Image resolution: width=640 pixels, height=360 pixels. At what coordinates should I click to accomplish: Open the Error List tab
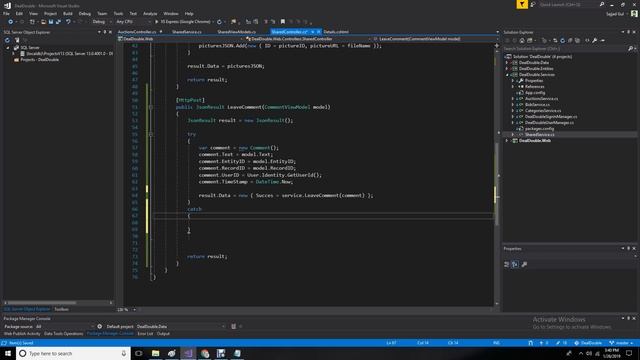pyautogui.click(x=145, y=334)
